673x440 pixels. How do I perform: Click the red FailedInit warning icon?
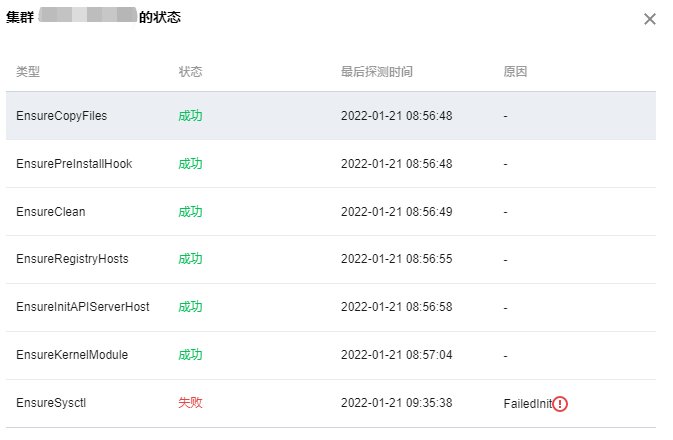[560, 404]
